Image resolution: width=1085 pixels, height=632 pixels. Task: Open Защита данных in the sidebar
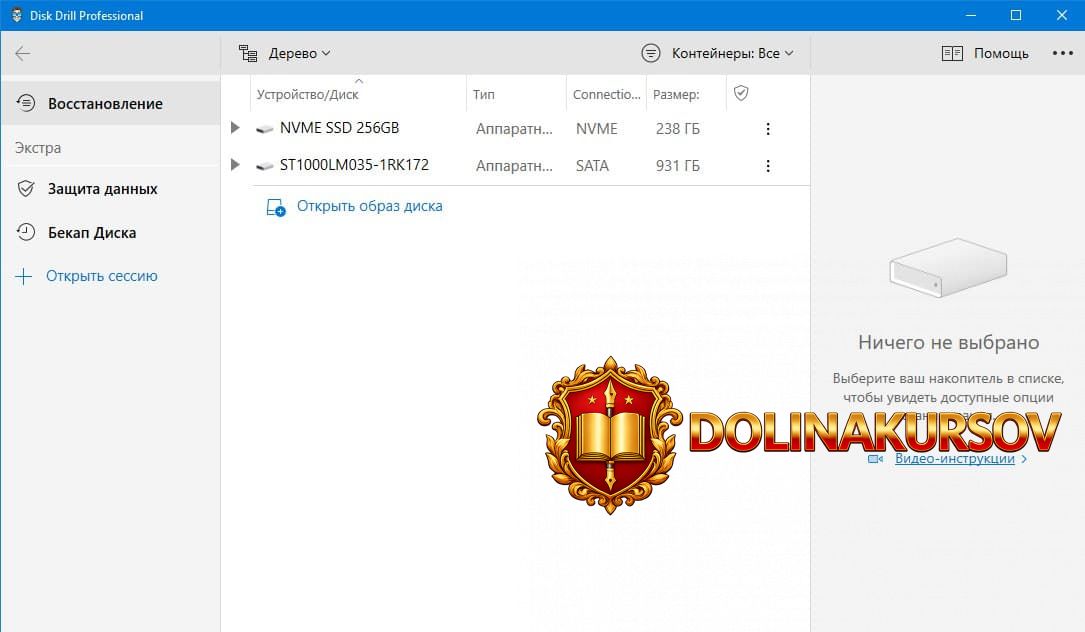(x=102, y=189)
